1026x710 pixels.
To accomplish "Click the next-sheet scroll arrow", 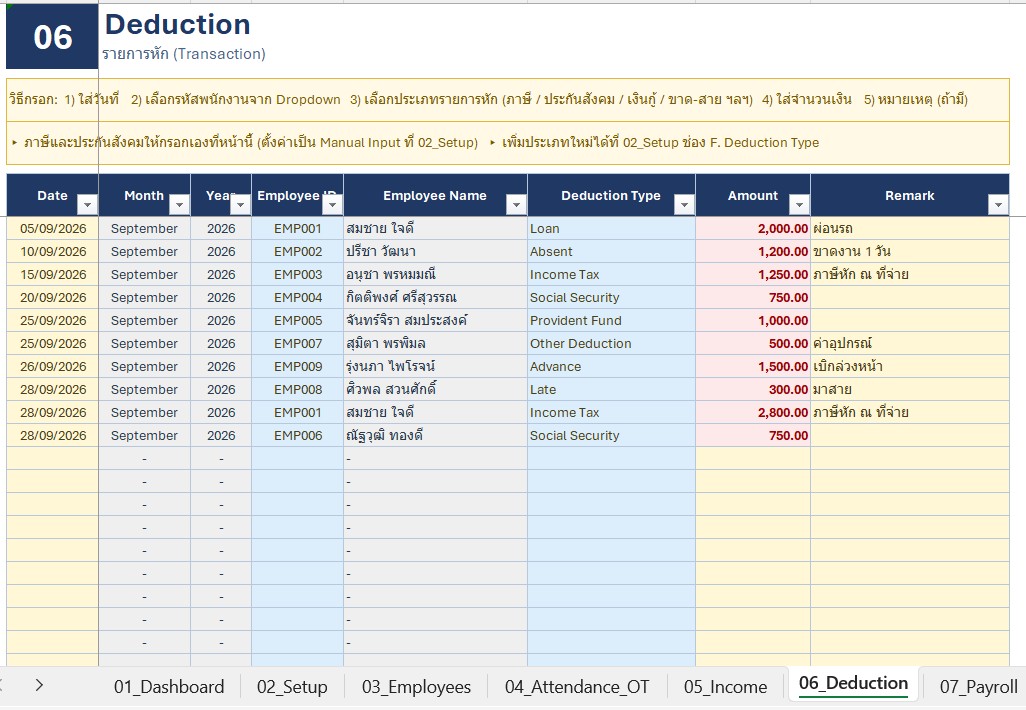I will click(39, 685).
